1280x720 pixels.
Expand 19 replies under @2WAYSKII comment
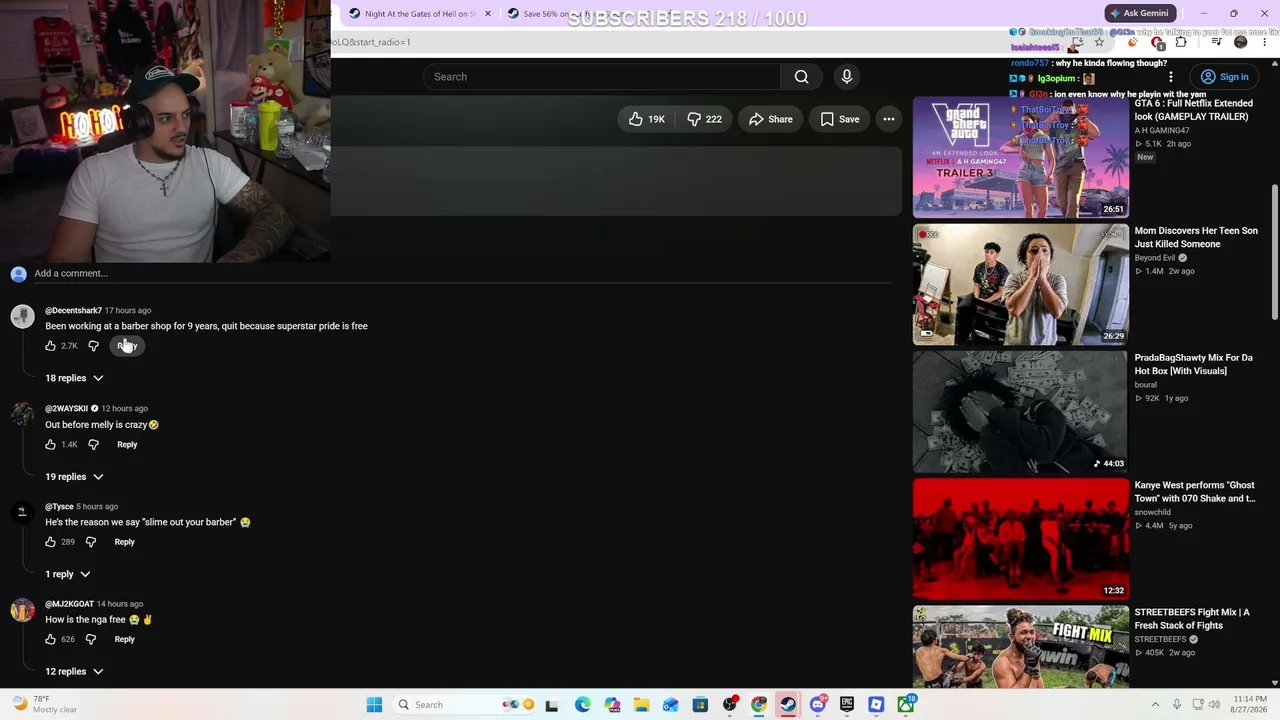point(74,477)
